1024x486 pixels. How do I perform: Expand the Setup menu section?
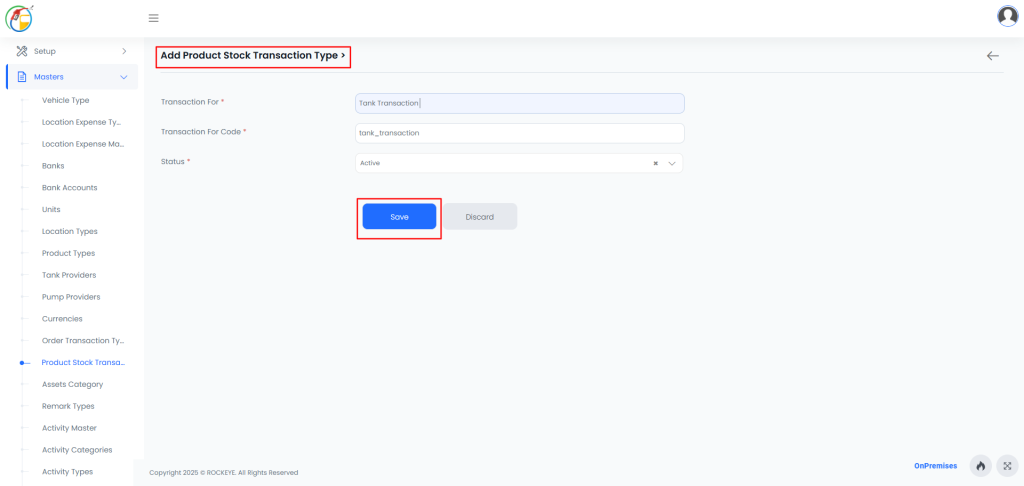click(123, 51)
